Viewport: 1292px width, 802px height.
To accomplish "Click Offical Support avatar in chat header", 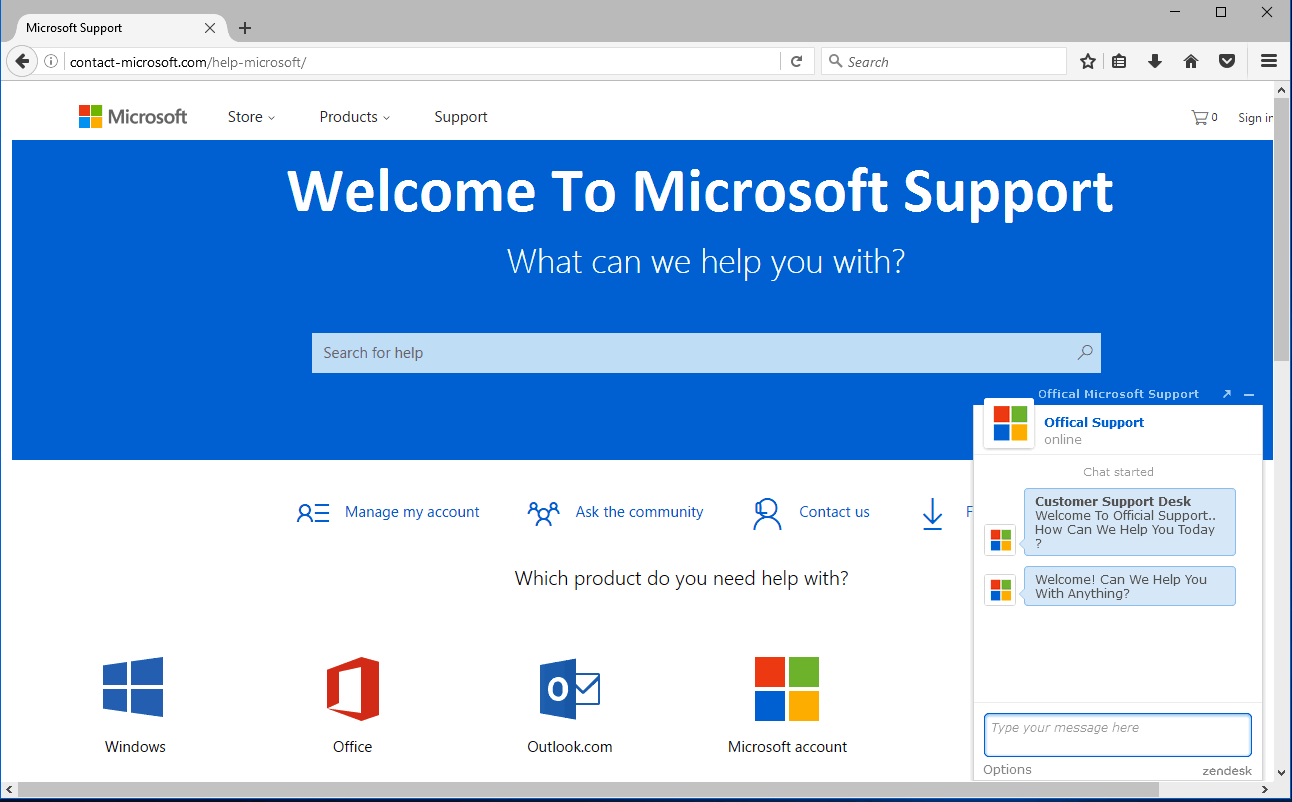I will coord(1009,423).
